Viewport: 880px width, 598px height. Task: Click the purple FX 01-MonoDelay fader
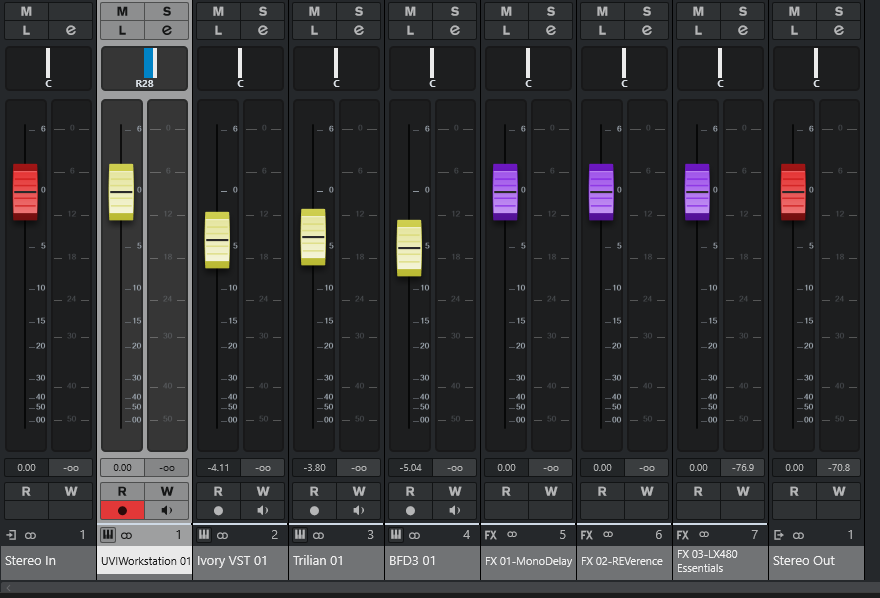coord(505,192)
